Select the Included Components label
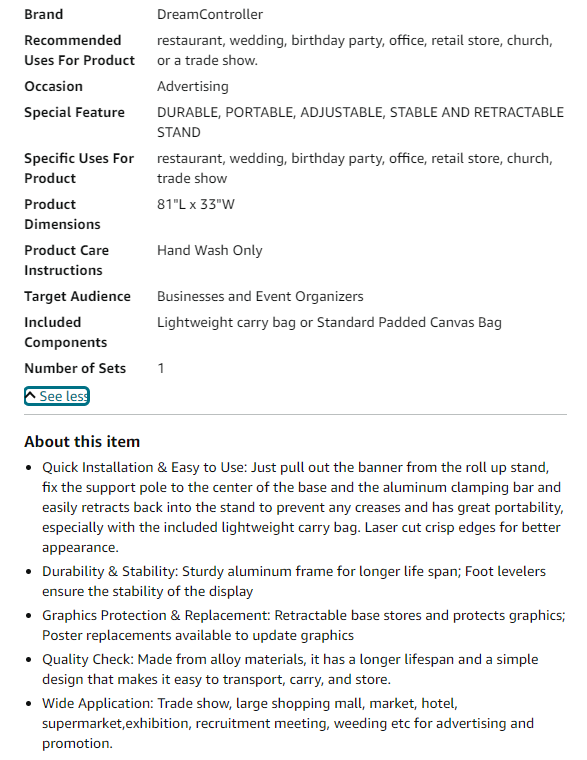 click(66, 332)
